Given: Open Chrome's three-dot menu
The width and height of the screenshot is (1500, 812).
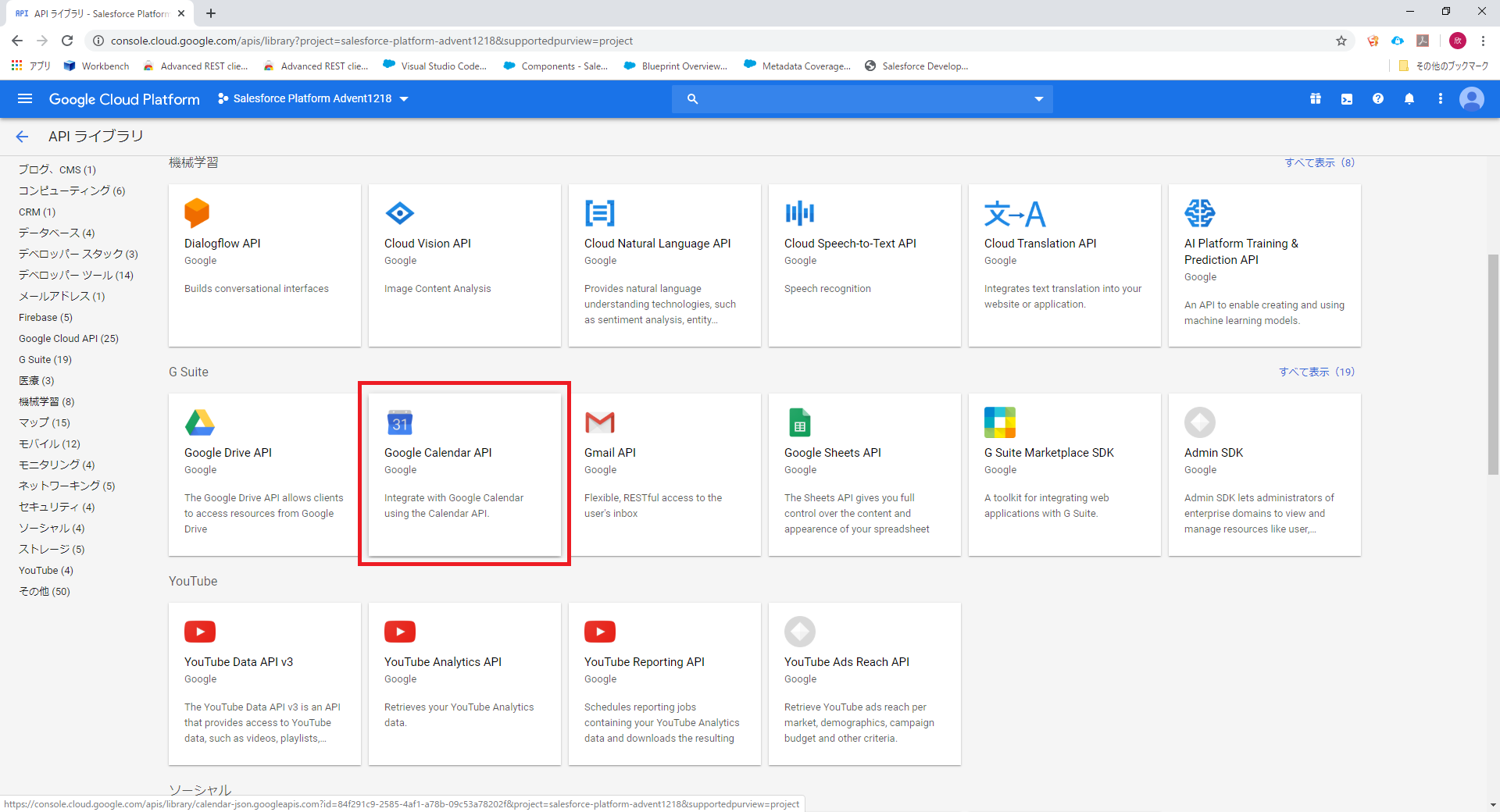Looking at the screenshot, I should (x=1483, y=41).
